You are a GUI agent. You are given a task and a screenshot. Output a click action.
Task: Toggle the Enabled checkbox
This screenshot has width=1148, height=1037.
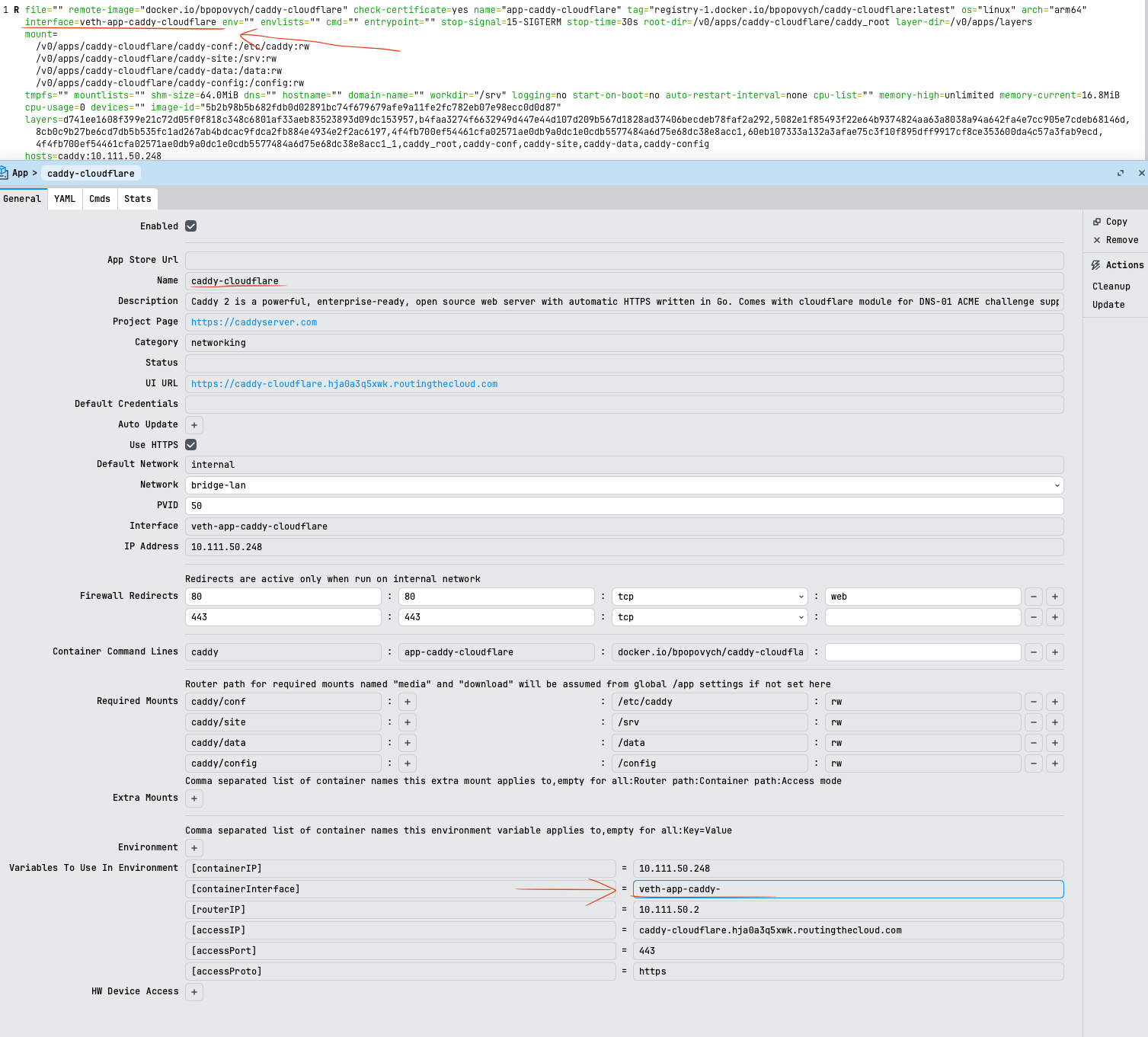point(191,226)
